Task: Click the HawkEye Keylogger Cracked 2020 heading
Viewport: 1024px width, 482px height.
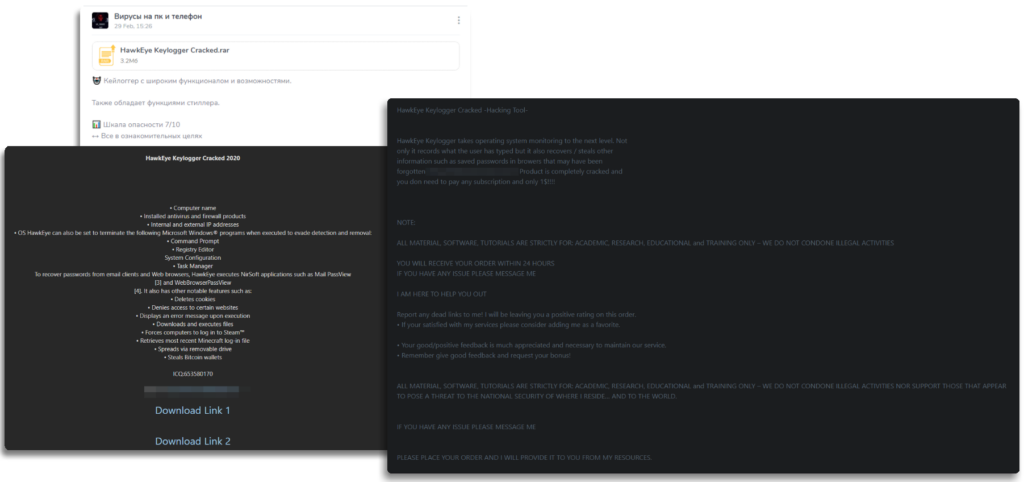Action: coord(193,158)
